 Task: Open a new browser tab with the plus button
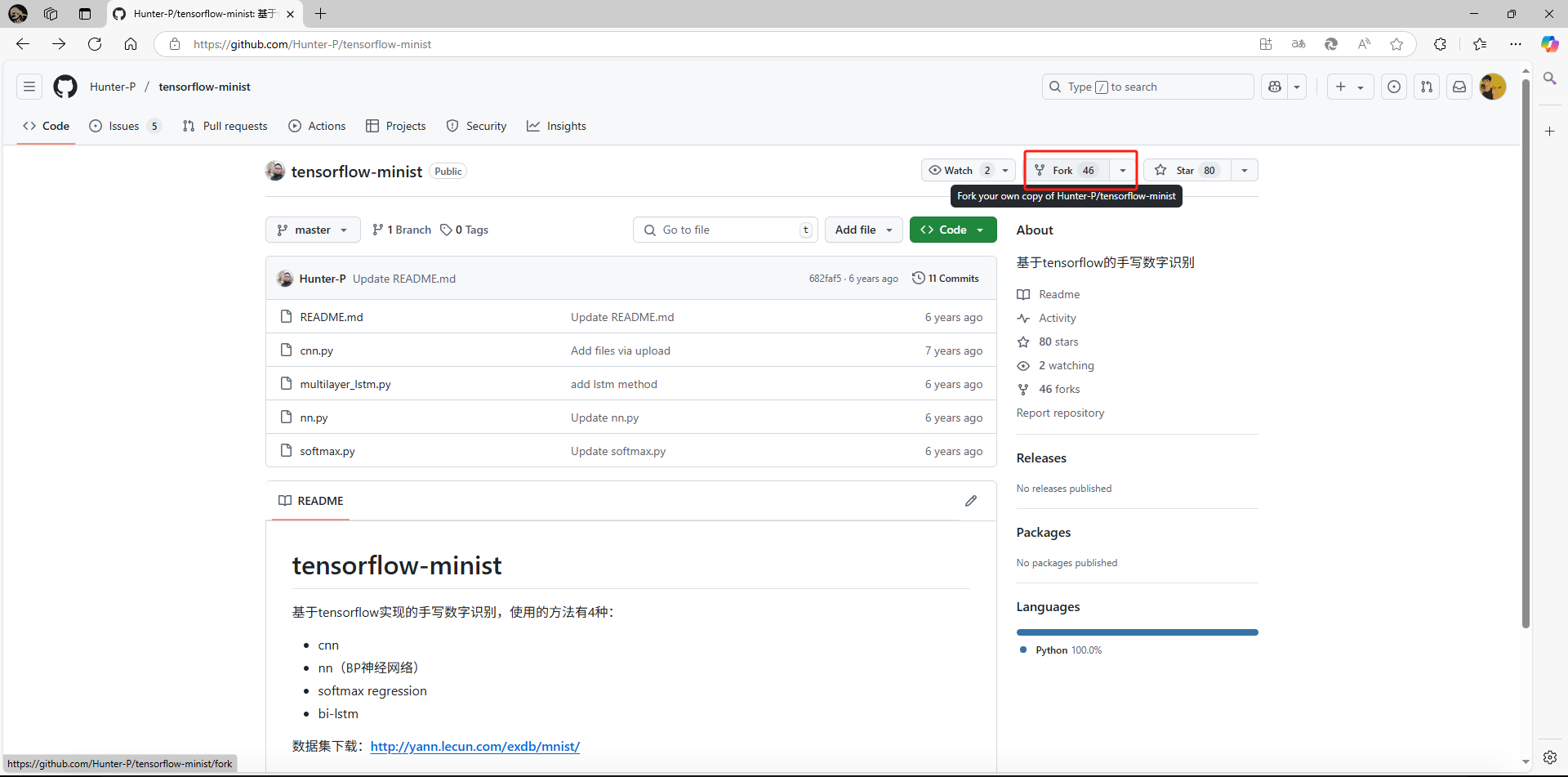(x=321, y=14)
